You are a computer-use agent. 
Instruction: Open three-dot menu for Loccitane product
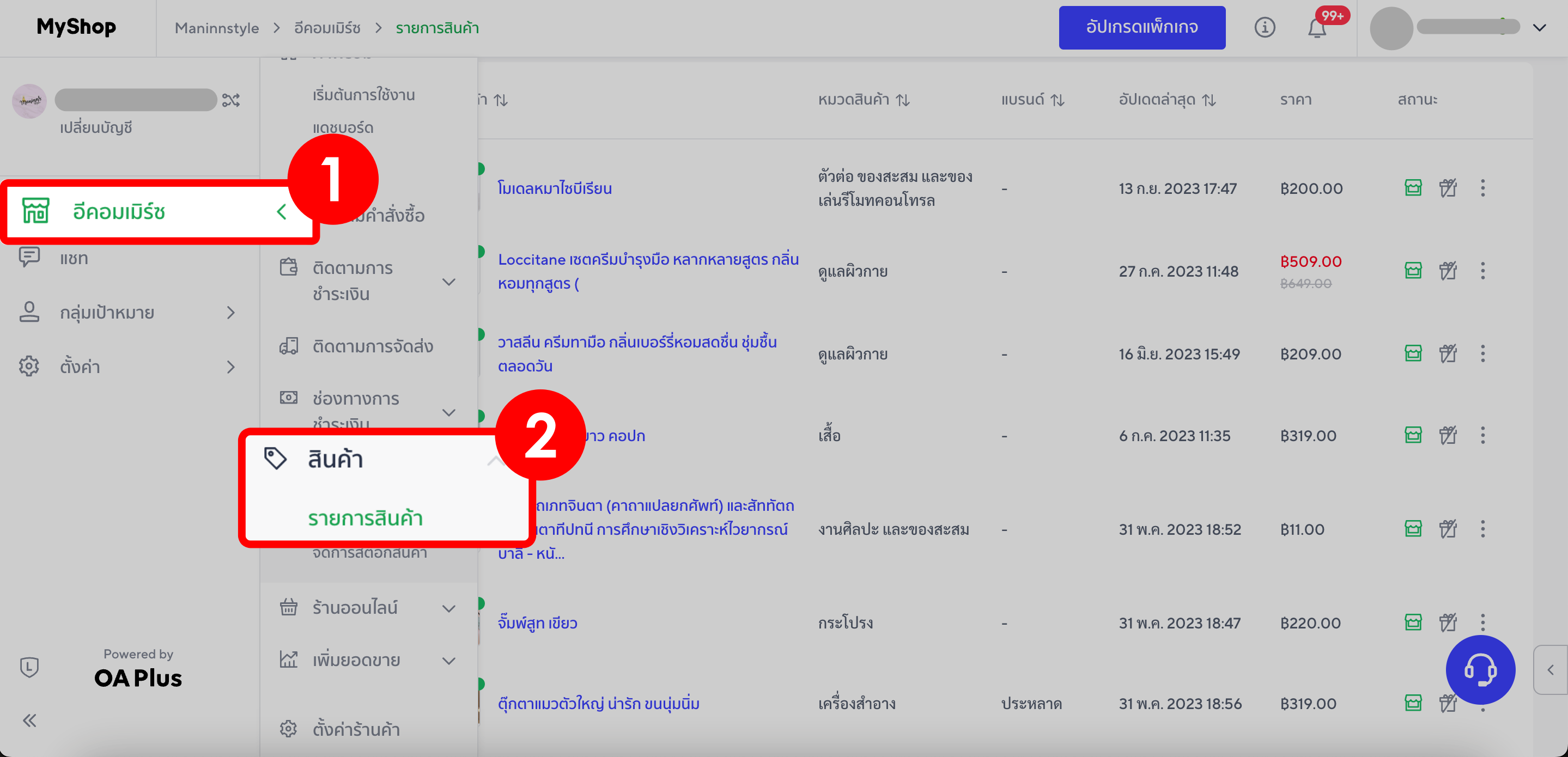pyautogui.click(x=1483, y=271)
